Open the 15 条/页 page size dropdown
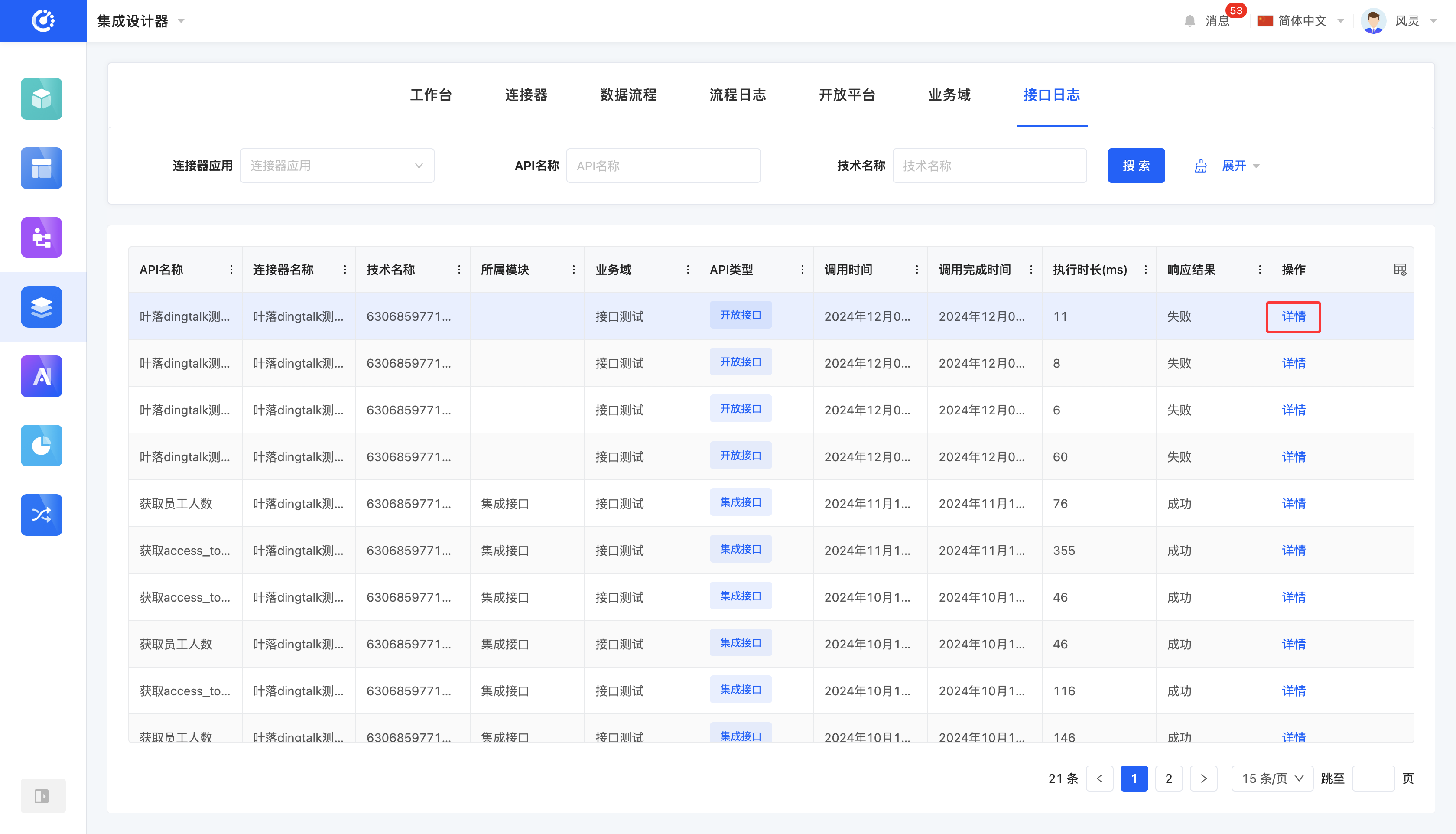 click(1272, 778)
